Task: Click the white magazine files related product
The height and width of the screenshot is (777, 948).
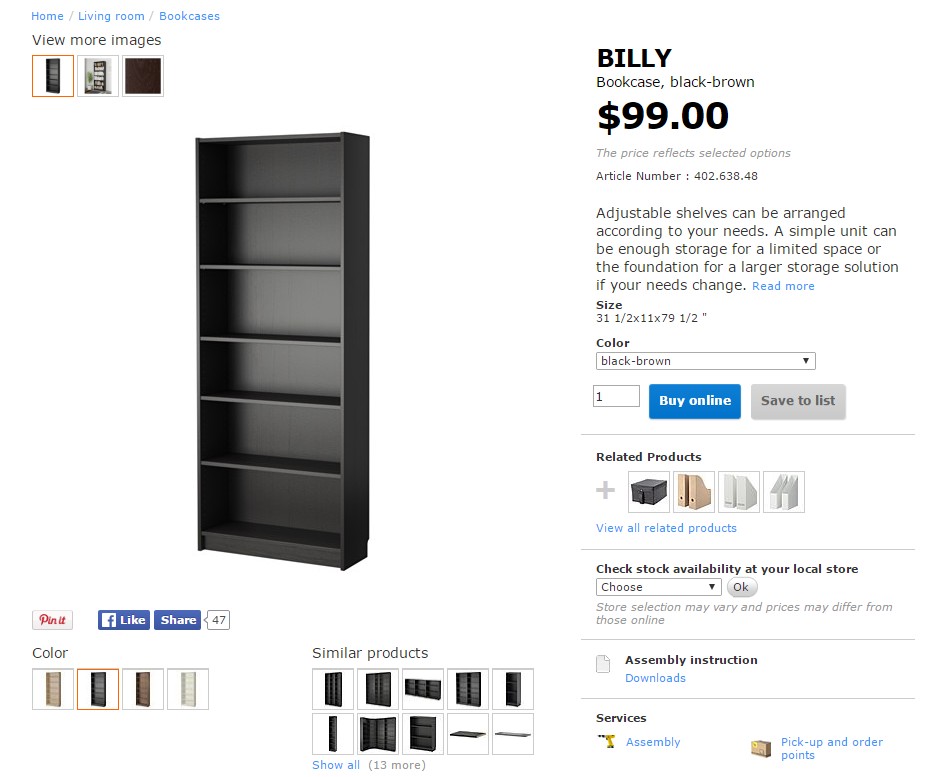Action: pos(739,492)
